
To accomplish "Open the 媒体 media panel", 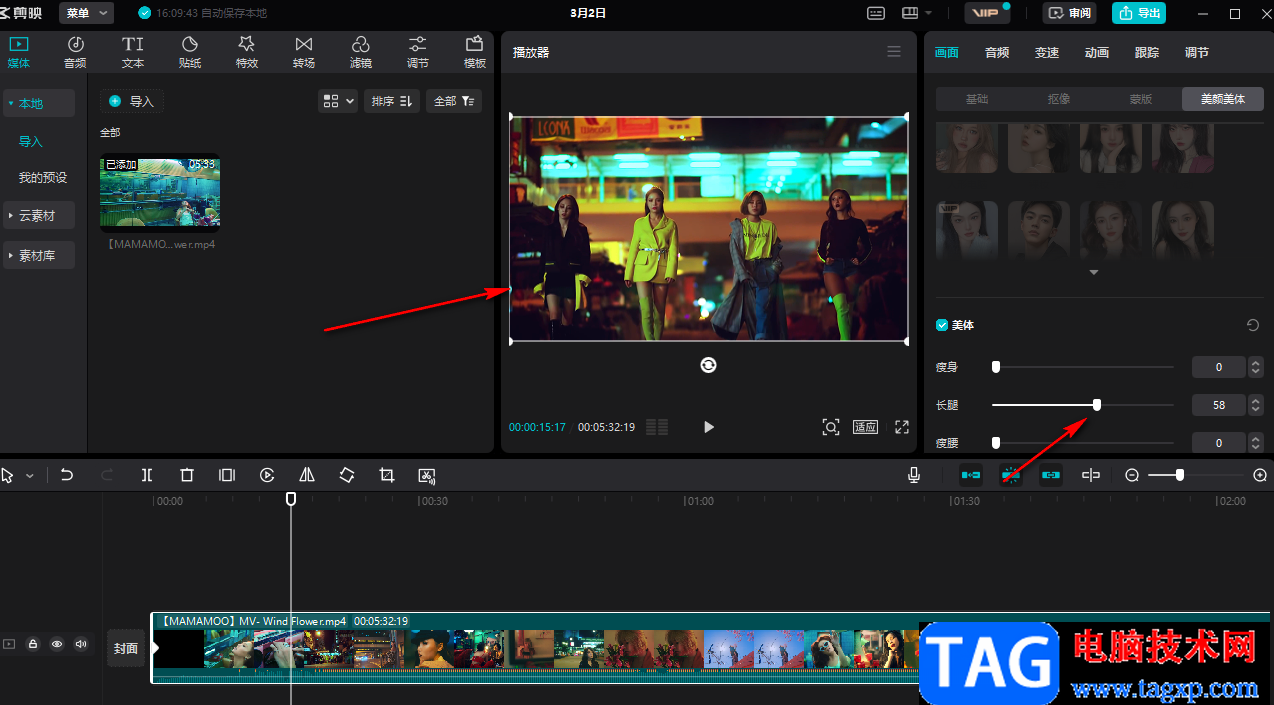I will (x=19, y=52).
